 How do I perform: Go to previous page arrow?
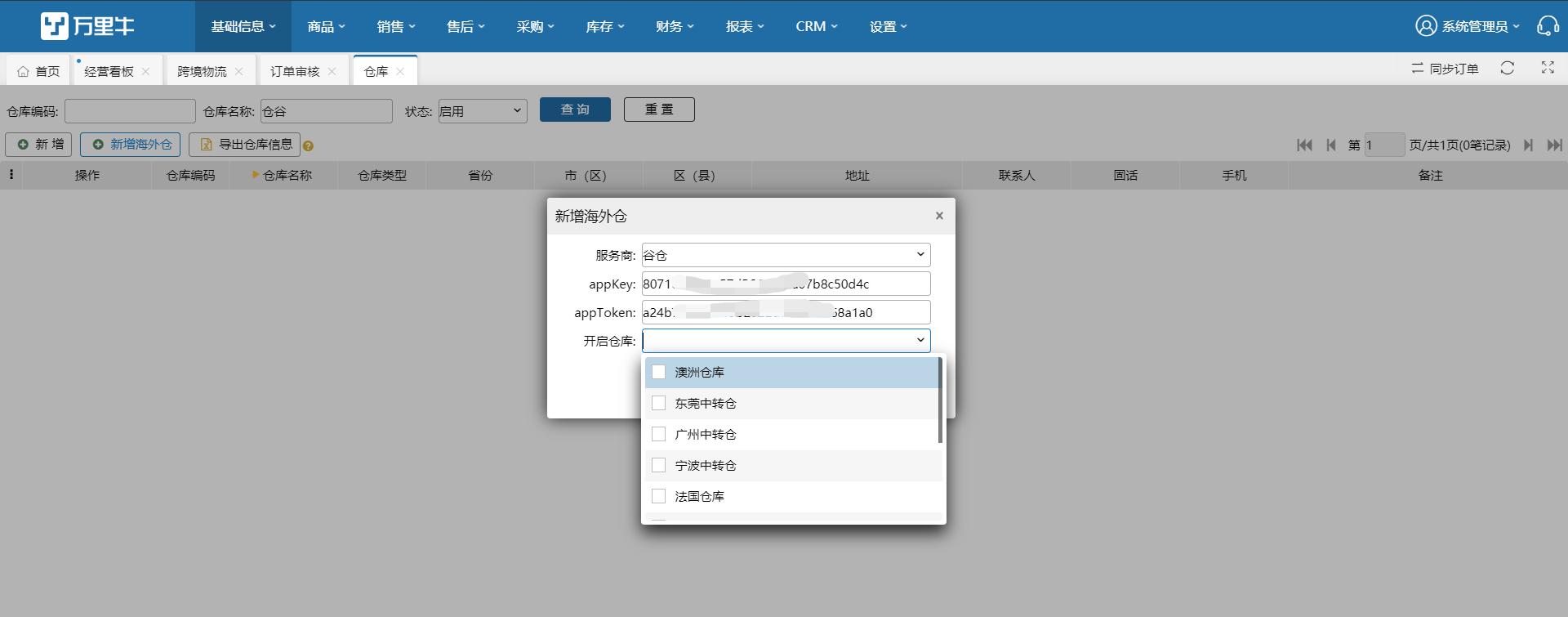point(1331,145)
